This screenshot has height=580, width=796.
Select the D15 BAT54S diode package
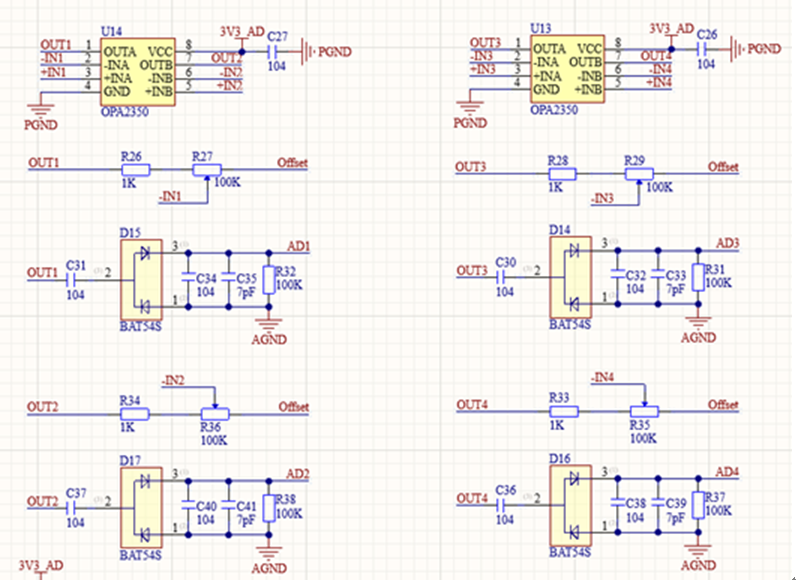pyautogui.click(x=141, y=280)
